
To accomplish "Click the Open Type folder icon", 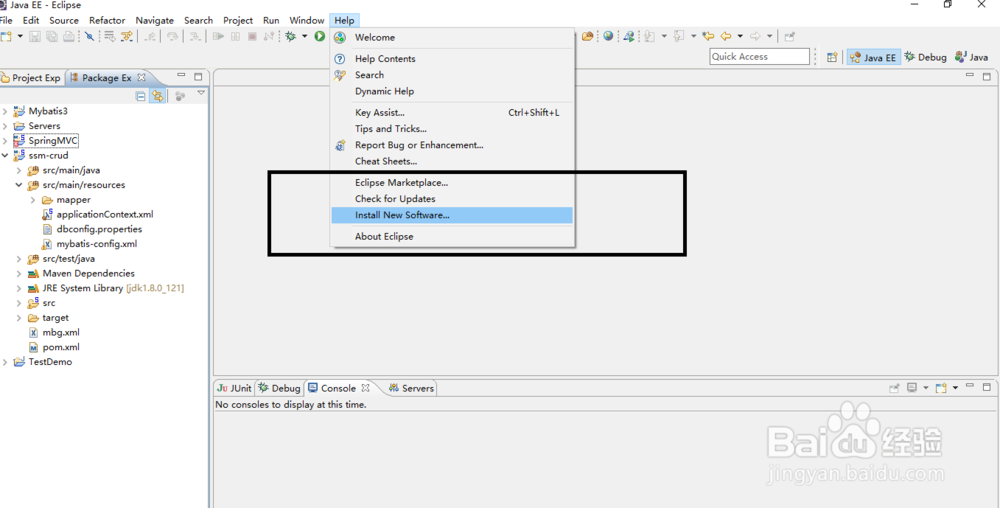I will click(587, 36).
